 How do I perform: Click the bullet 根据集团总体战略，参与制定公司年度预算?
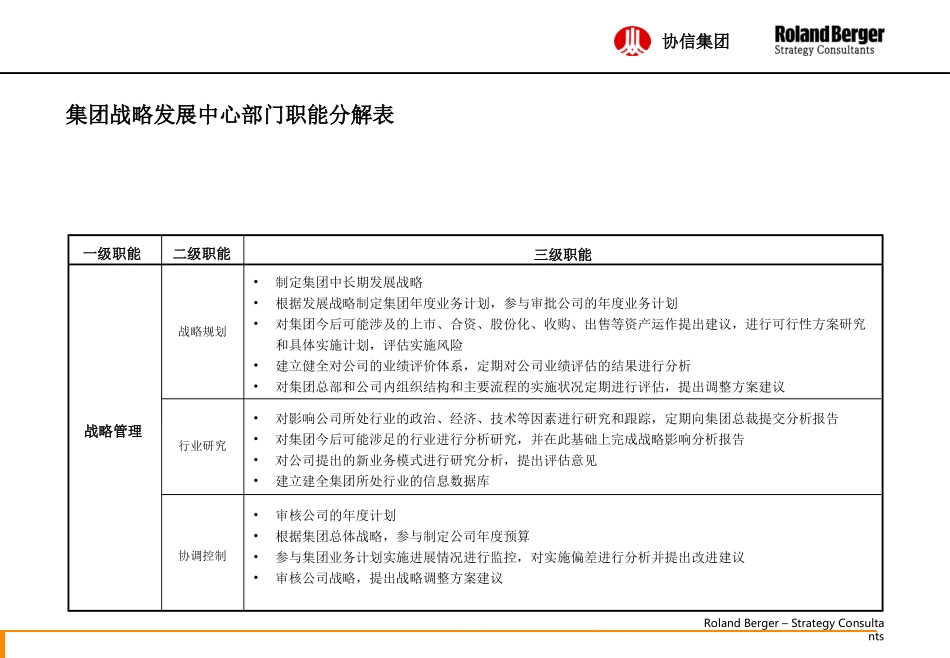pyautogui.click(x=403, y=536)
